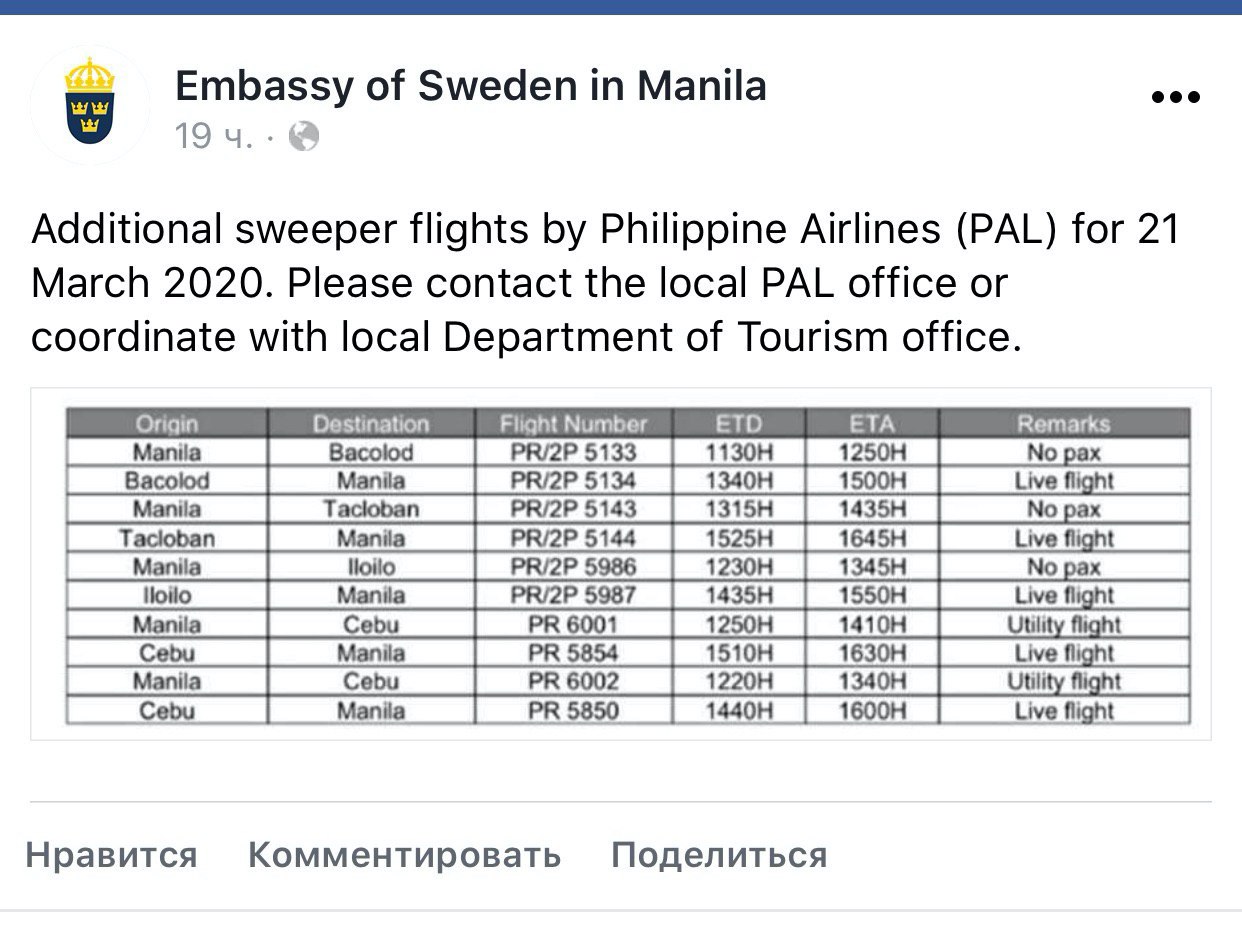Click the Tacloban to Manila PR/2P 5144 row

point(629,538)
